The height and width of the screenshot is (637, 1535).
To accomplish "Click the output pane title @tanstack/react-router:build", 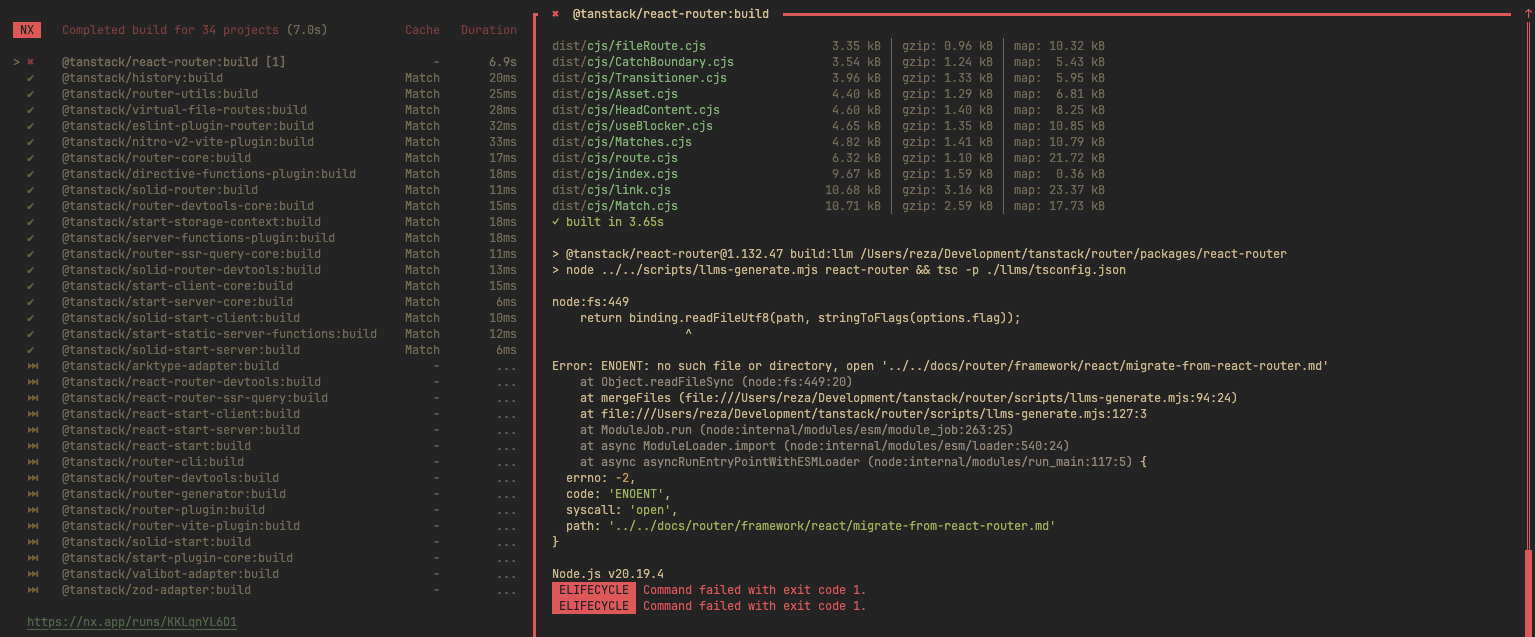I will click(x=671, y=14).
